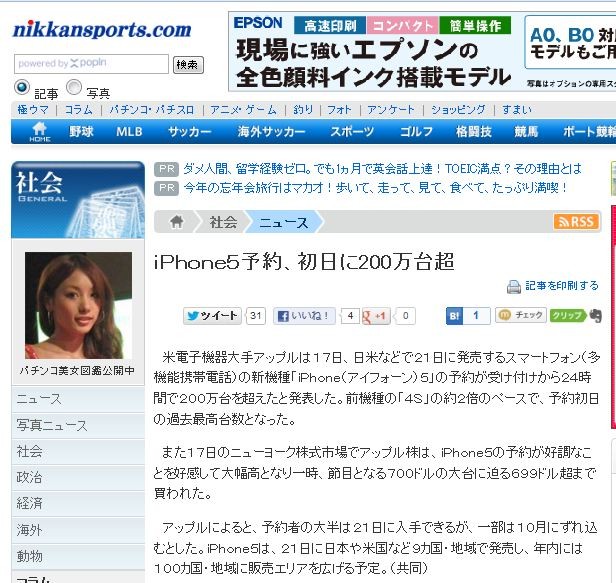Click the 検索 search button
The height and width of the screenshot is (583, 616).
point(188,64)
